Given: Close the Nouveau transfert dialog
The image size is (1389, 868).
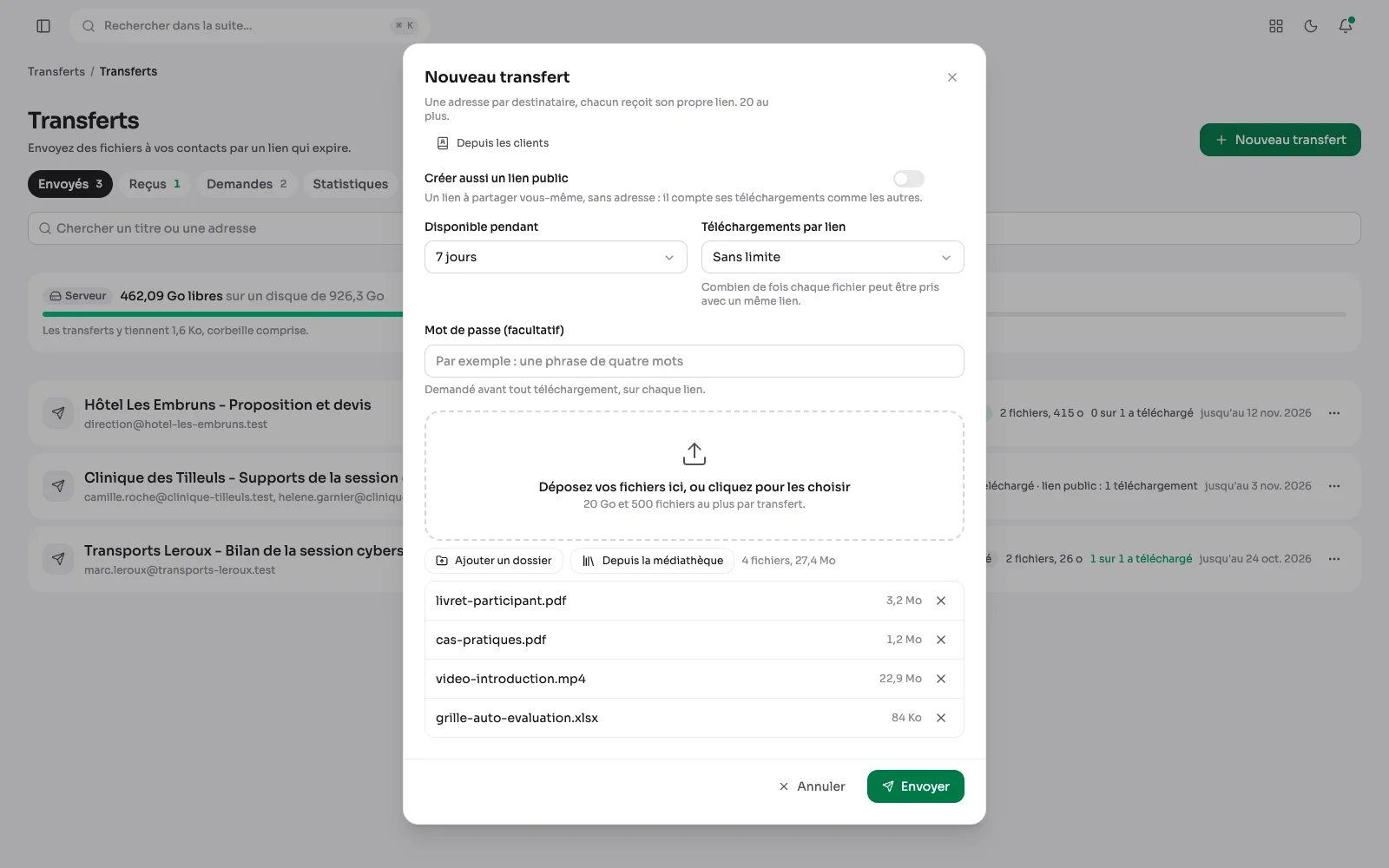Looking at the screenshot, I should click(x=952, y=77).
